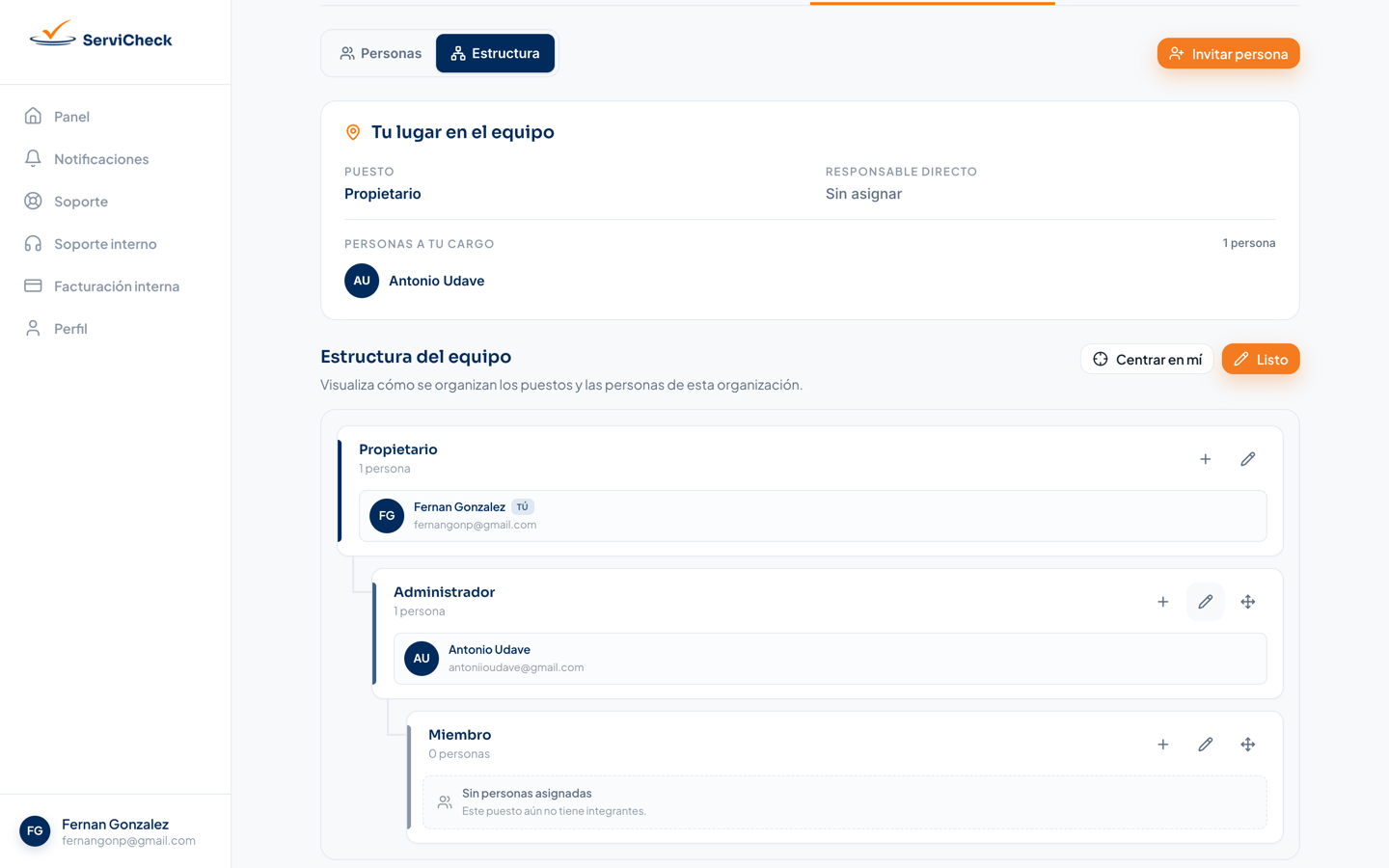
Task: Edit the Miembro role with pencil icon
Action: [1205, 745]
